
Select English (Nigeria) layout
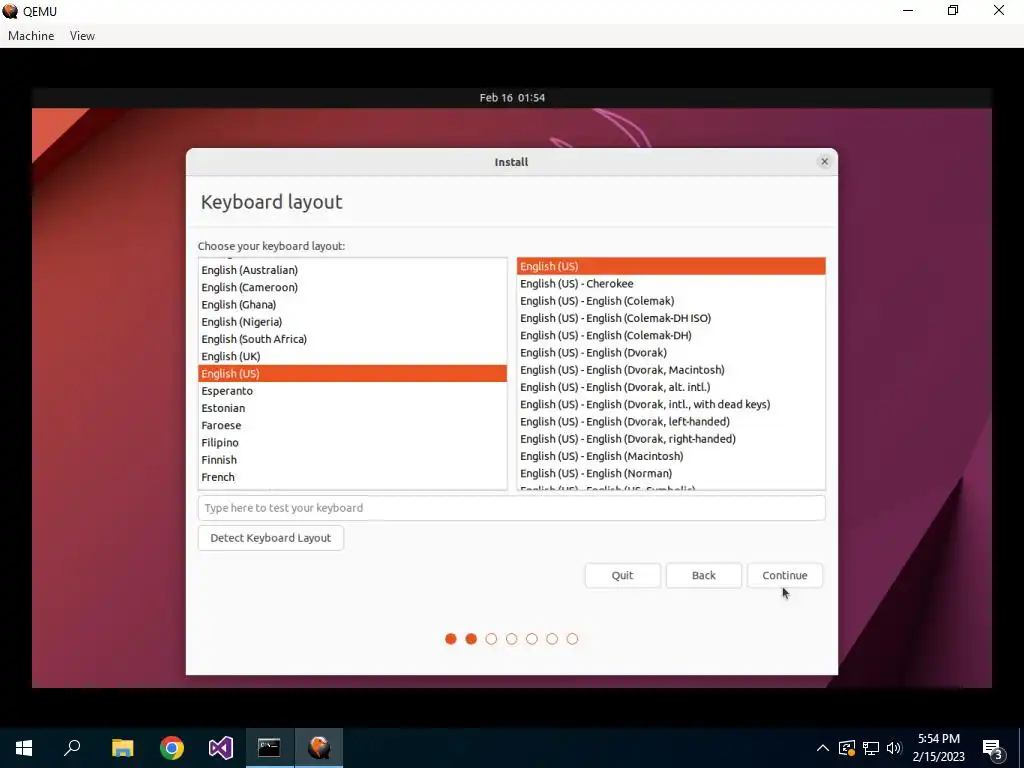[x=353, y=322]
